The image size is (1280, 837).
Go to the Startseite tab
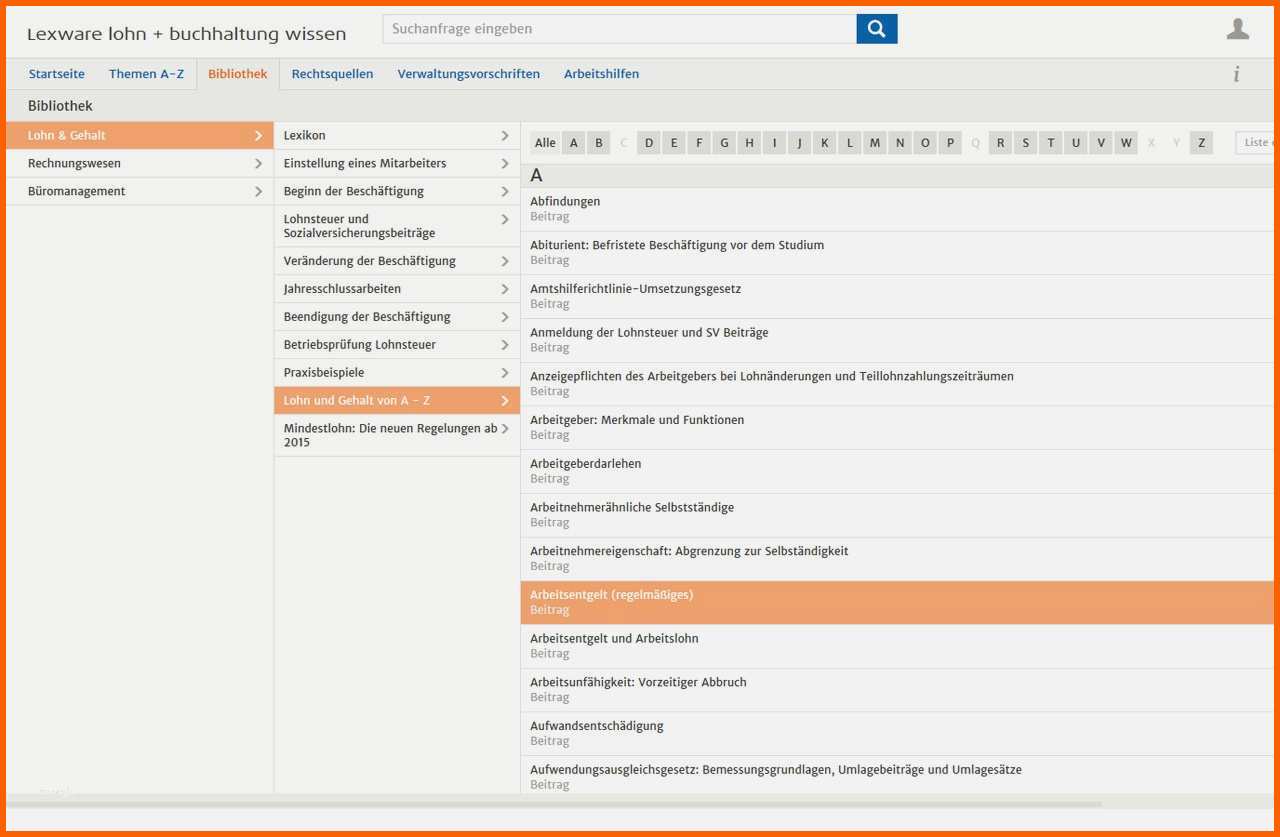click(57, 74)
